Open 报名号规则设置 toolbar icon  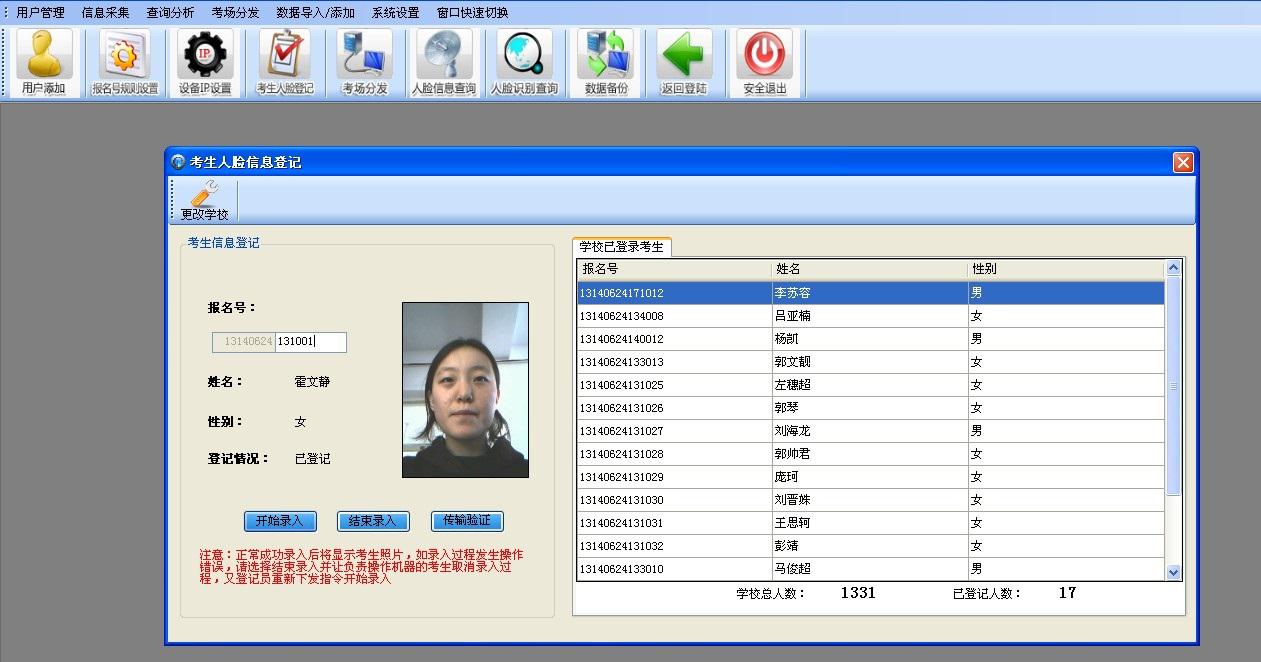tap(124, 62)
